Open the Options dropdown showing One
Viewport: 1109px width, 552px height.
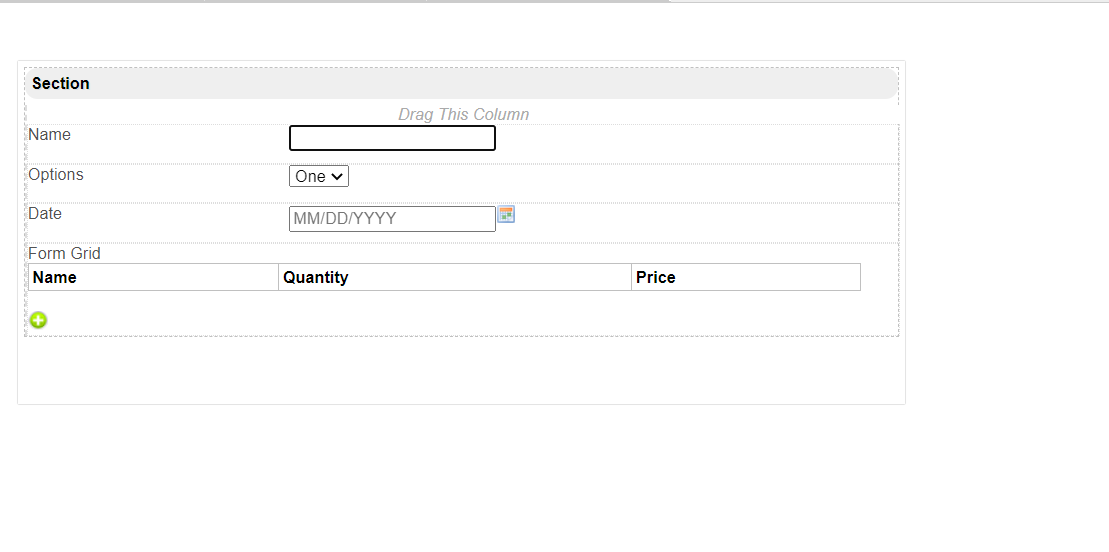[x=318, y=177]
